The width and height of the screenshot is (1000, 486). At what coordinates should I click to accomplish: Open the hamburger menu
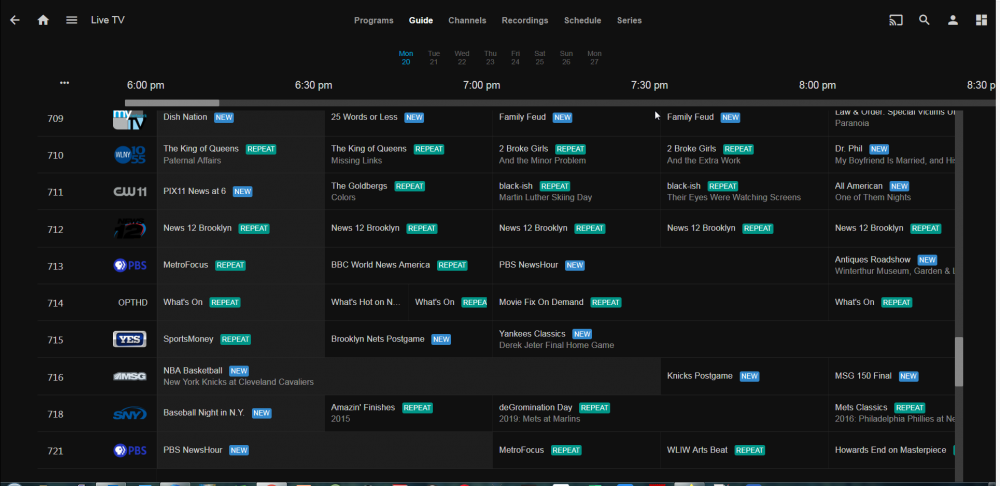pyautogui.click(x=71, y=20)
